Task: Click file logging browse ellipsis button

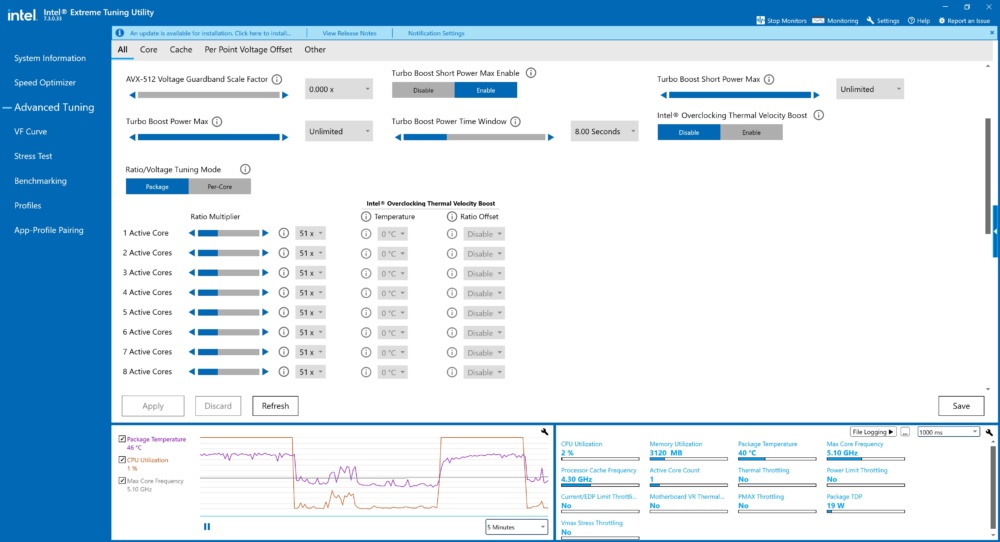Action: 905,432
